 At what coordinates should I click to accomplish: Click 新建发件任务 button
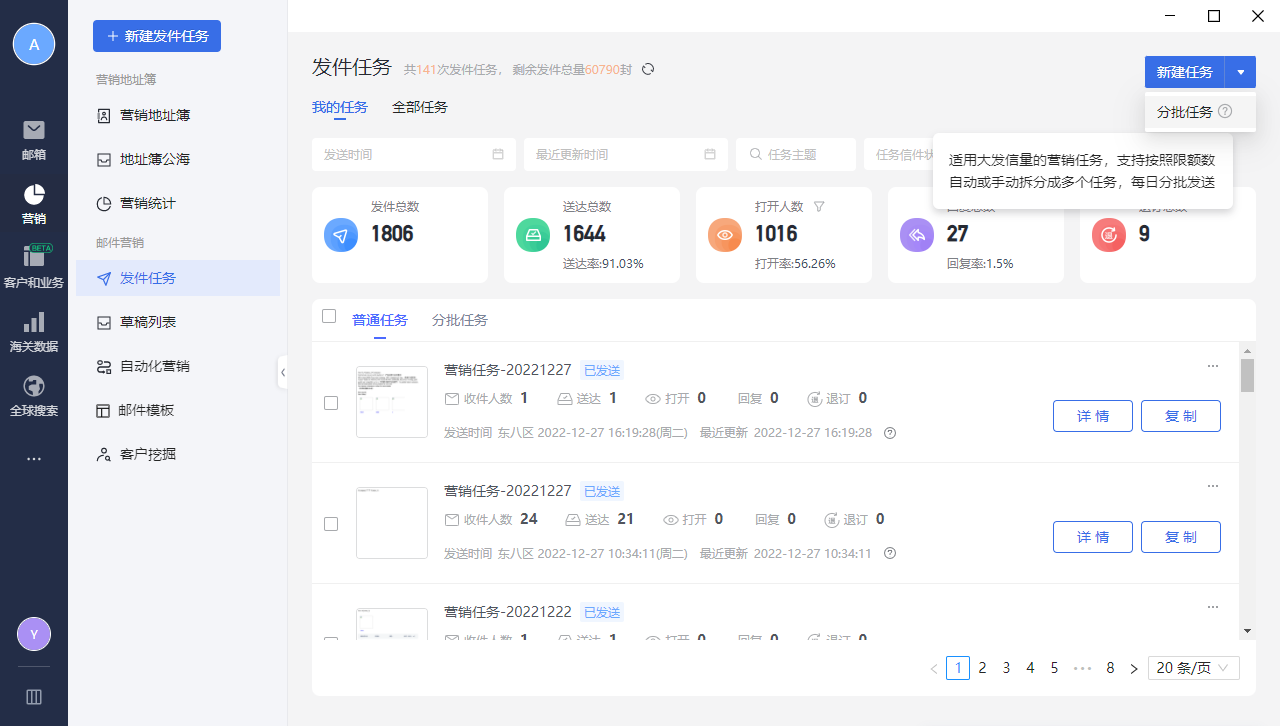(x=157, y=36)
